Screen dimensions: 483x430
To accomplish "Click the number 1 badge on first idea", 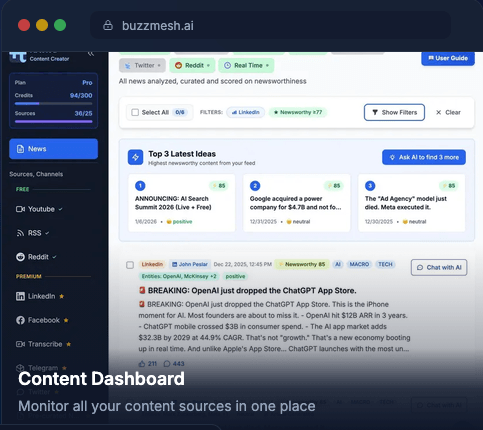I will [140, 186].
